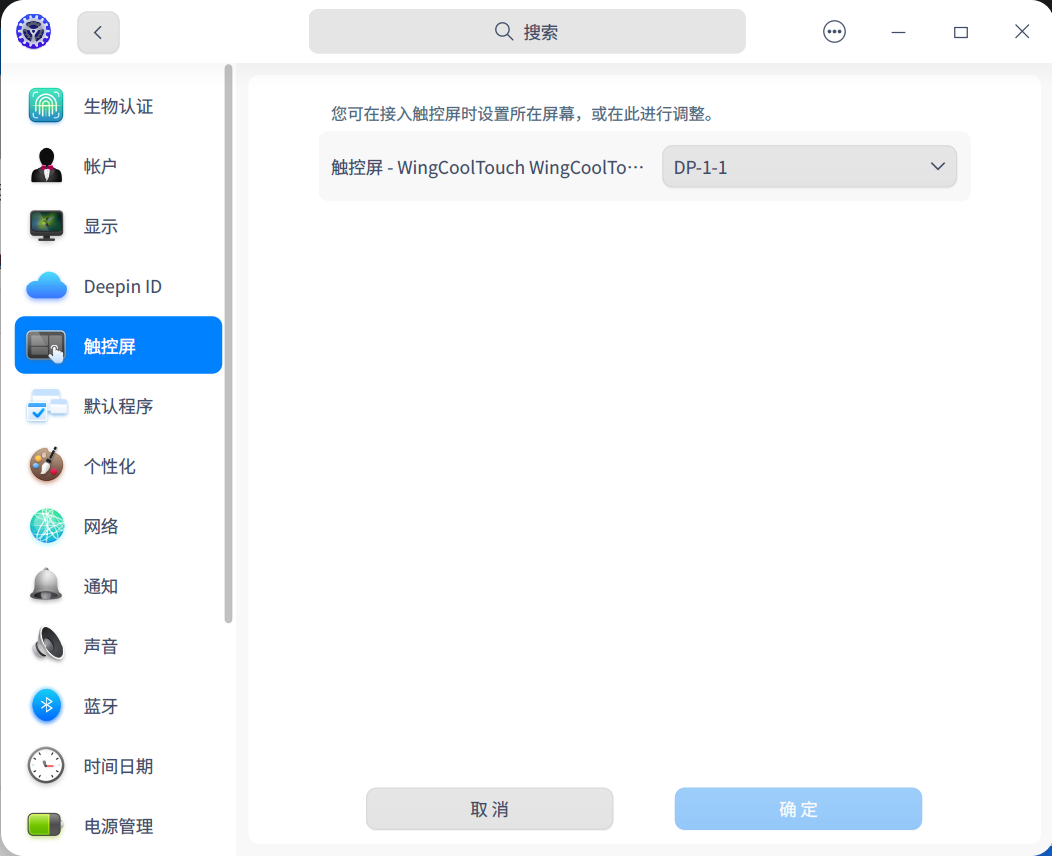Open 默认程序 default apps settings
This screenshot has height=856, width=1052.
click(x=117, y=405)
